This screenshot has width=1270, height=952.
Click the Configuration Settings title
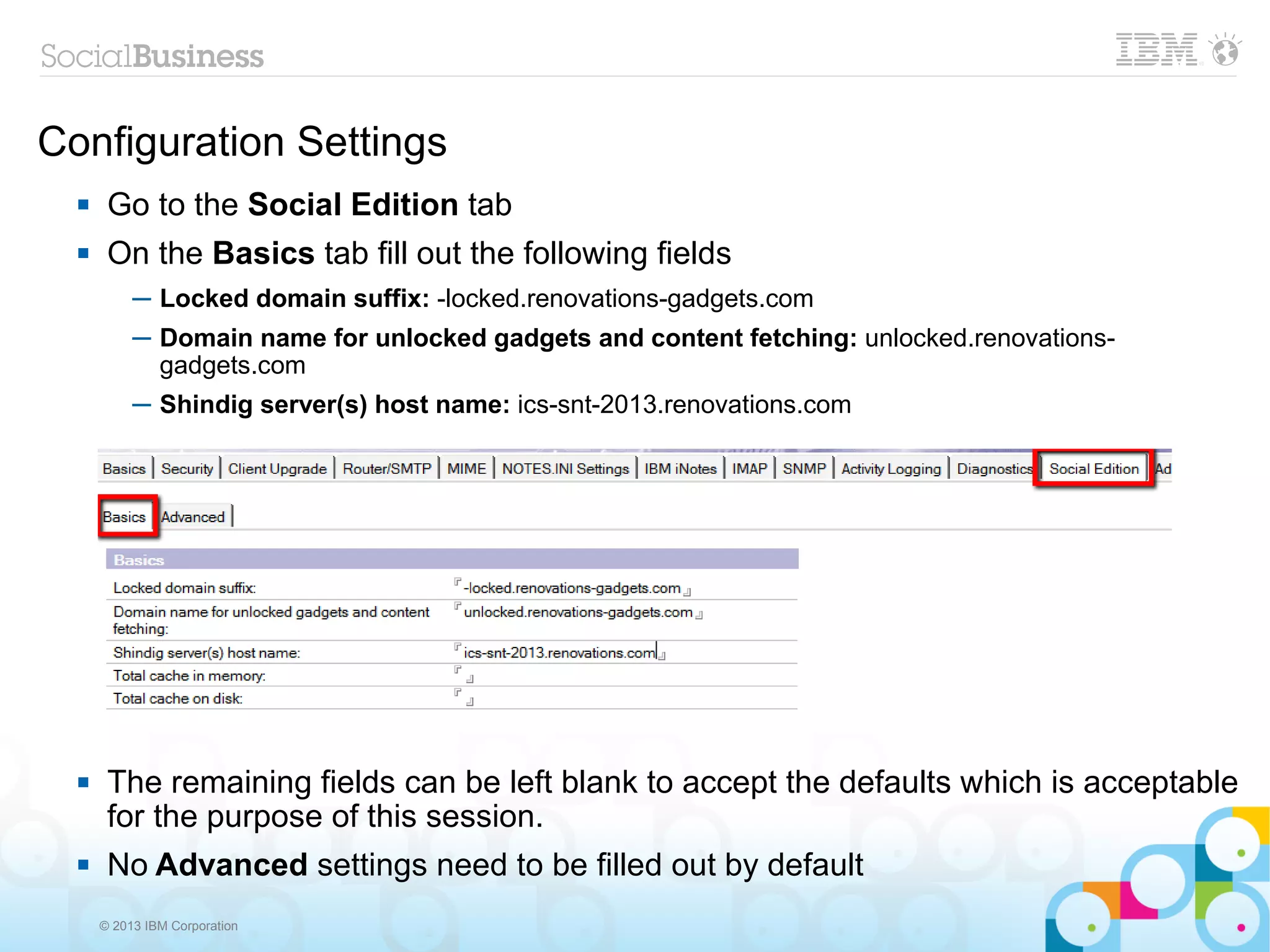[242, 142]
